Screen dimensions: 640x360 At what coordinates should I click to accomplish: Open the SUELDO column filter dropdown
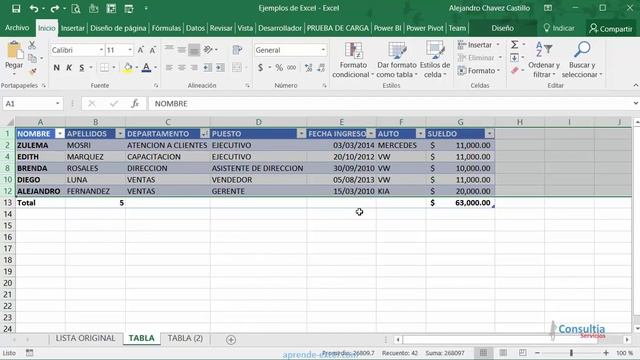489,134
